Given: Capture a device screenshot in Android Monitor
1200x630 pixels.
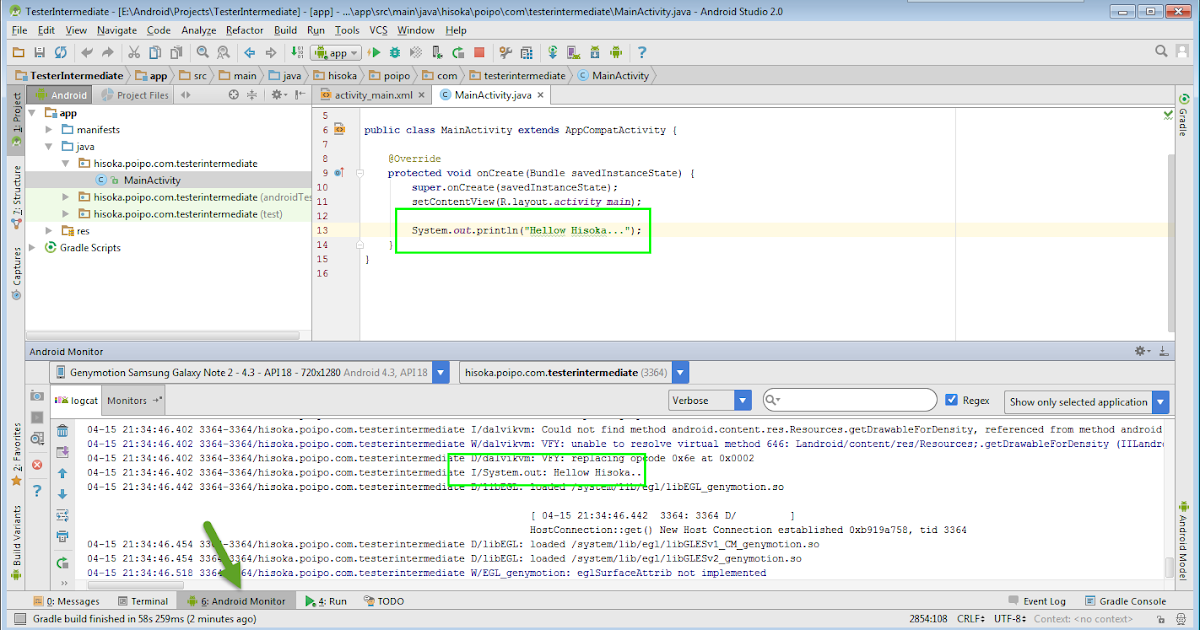Looking at the screenshot, I should (x=35, y=397).
